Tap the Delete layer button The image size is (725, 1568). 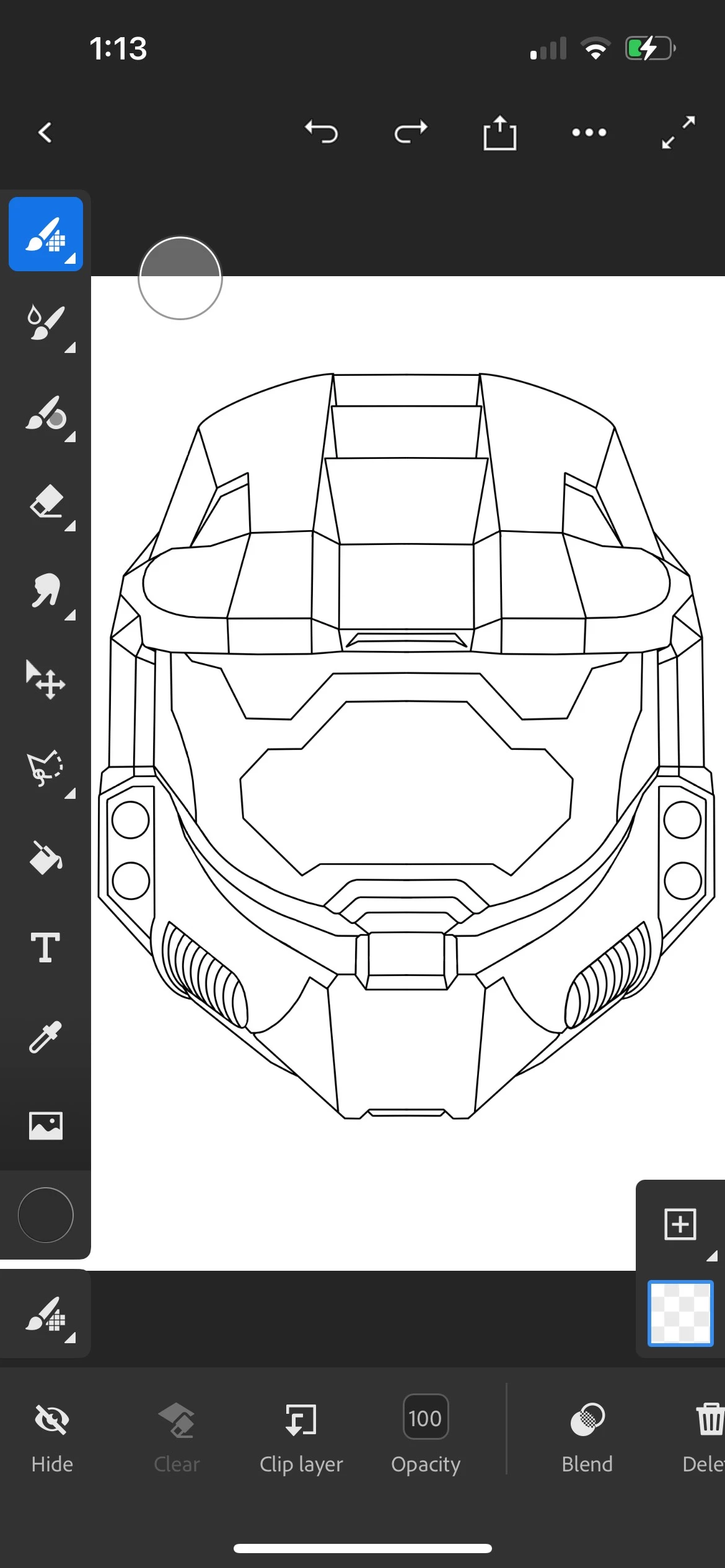click(705, 1437)
